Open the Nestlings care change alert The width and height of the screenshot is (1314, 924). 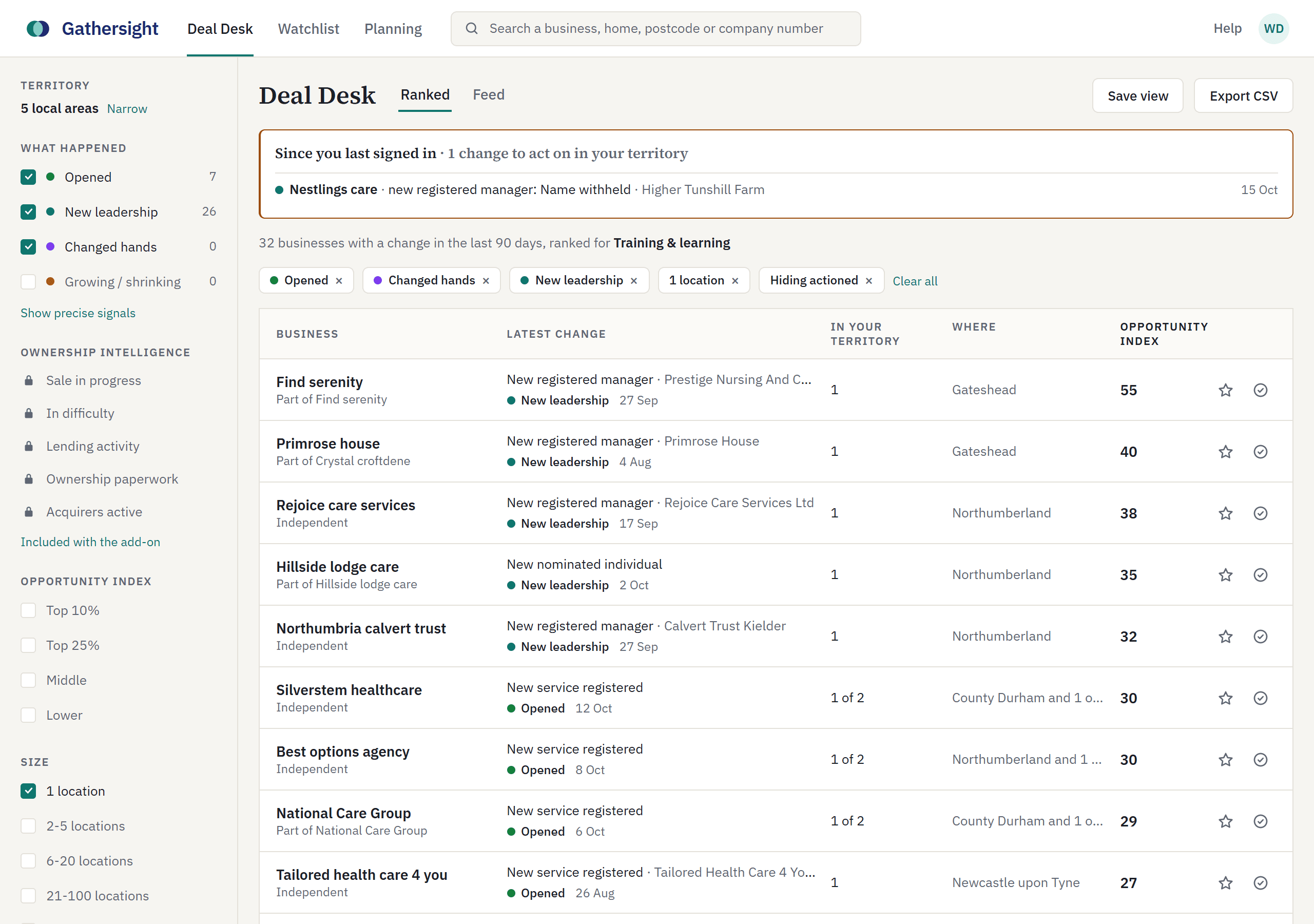pyautogui.click(x=776, y=189)
